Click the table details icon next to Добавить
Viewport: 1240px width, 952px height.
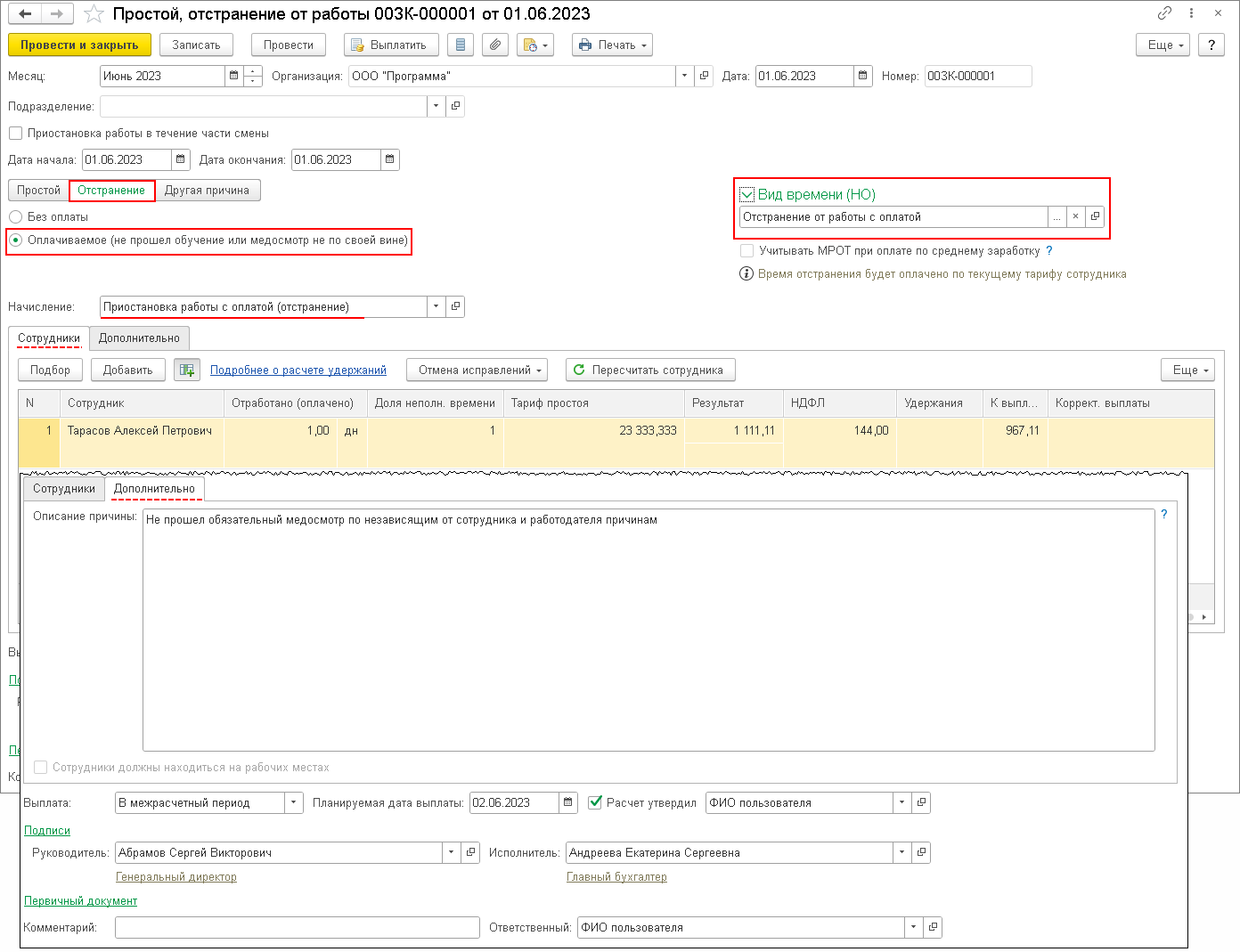(187, 370)
